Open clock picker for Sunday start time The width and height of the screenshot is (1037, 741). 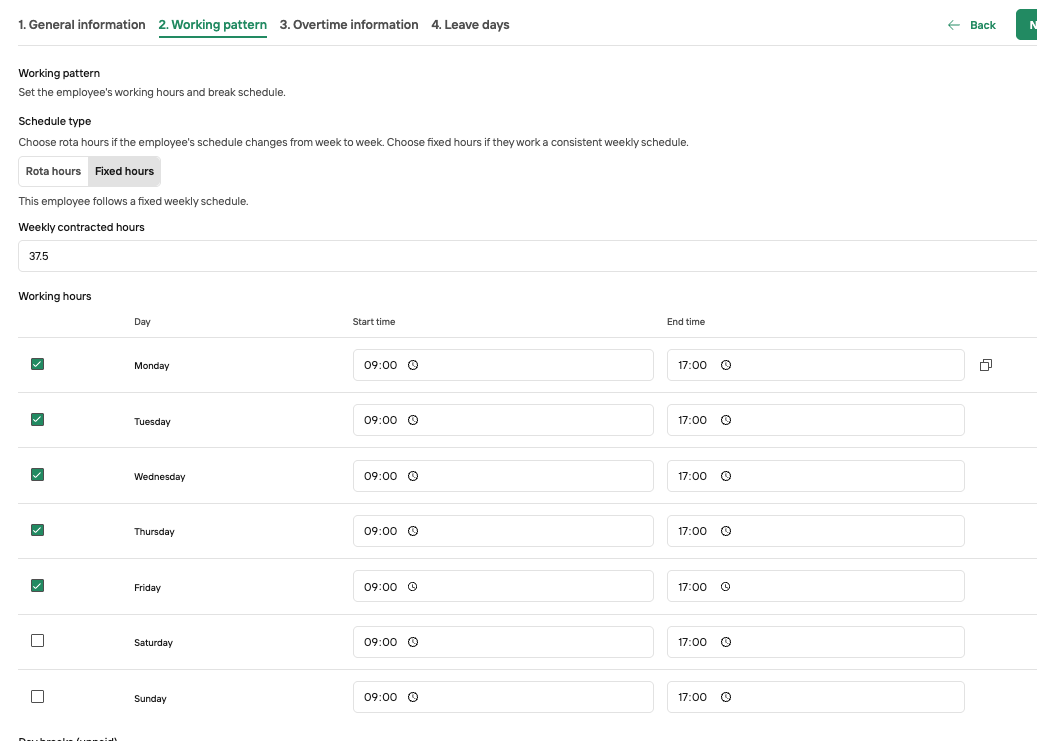(413, 697)
